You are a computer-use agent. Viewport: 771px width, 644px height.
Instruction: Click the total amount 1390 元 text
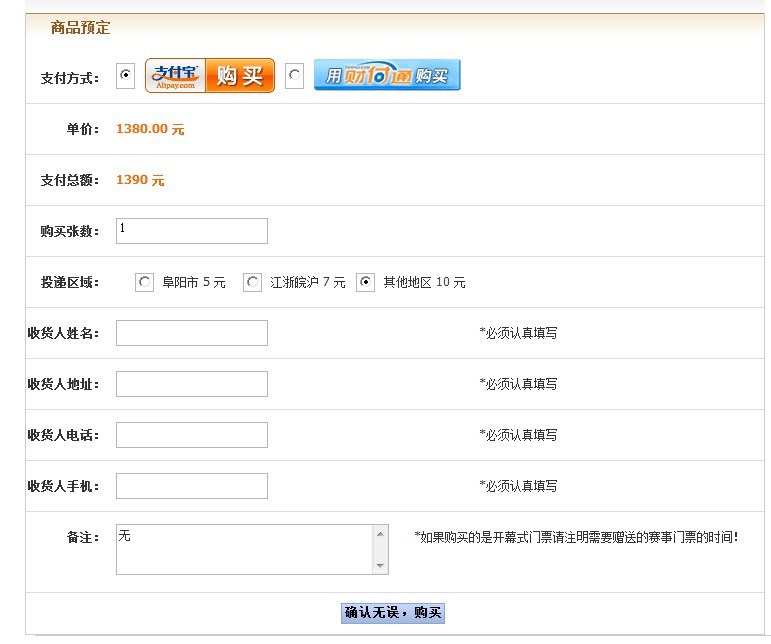click(140, 180)
